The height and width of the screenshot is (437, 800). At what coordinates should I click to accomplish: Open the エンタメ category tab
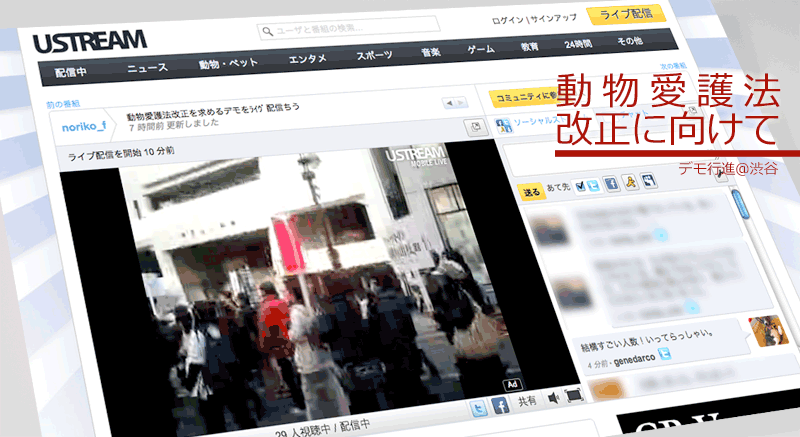[x=307, y=59]
